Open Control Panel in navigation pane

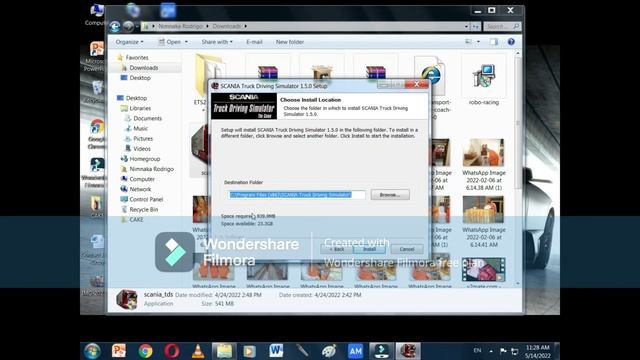click(x=146, y=200)
